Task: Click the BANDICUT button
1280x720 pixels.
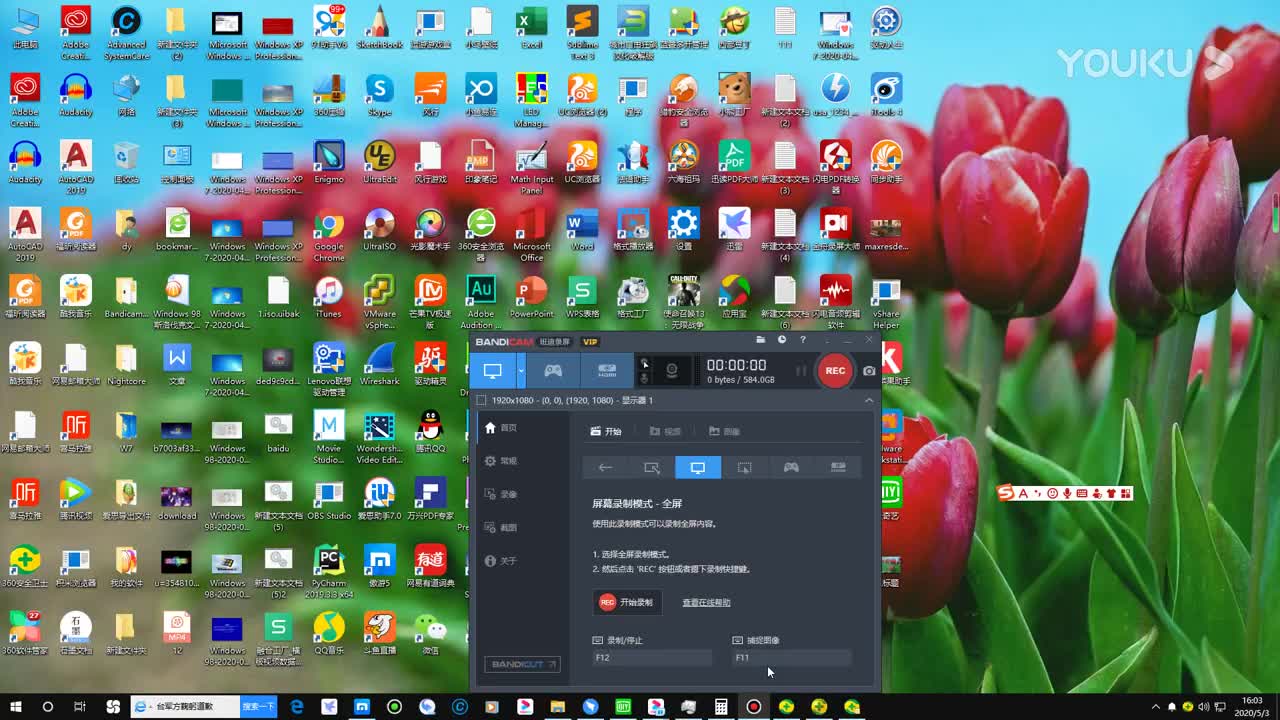Action: pos(522,664)
